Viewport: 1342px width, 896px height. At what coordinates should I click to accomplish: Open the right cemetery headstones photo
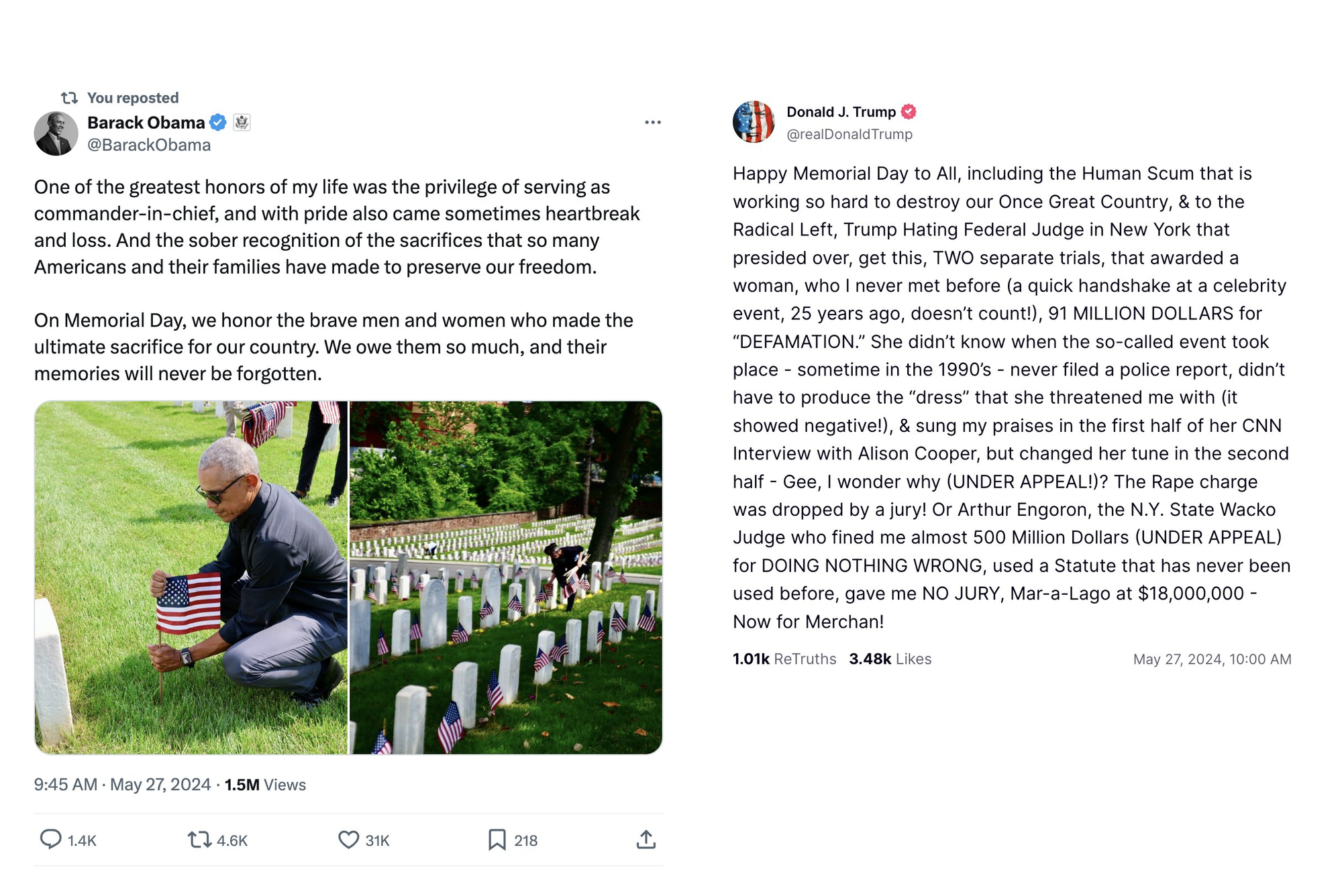pos(506,577)
